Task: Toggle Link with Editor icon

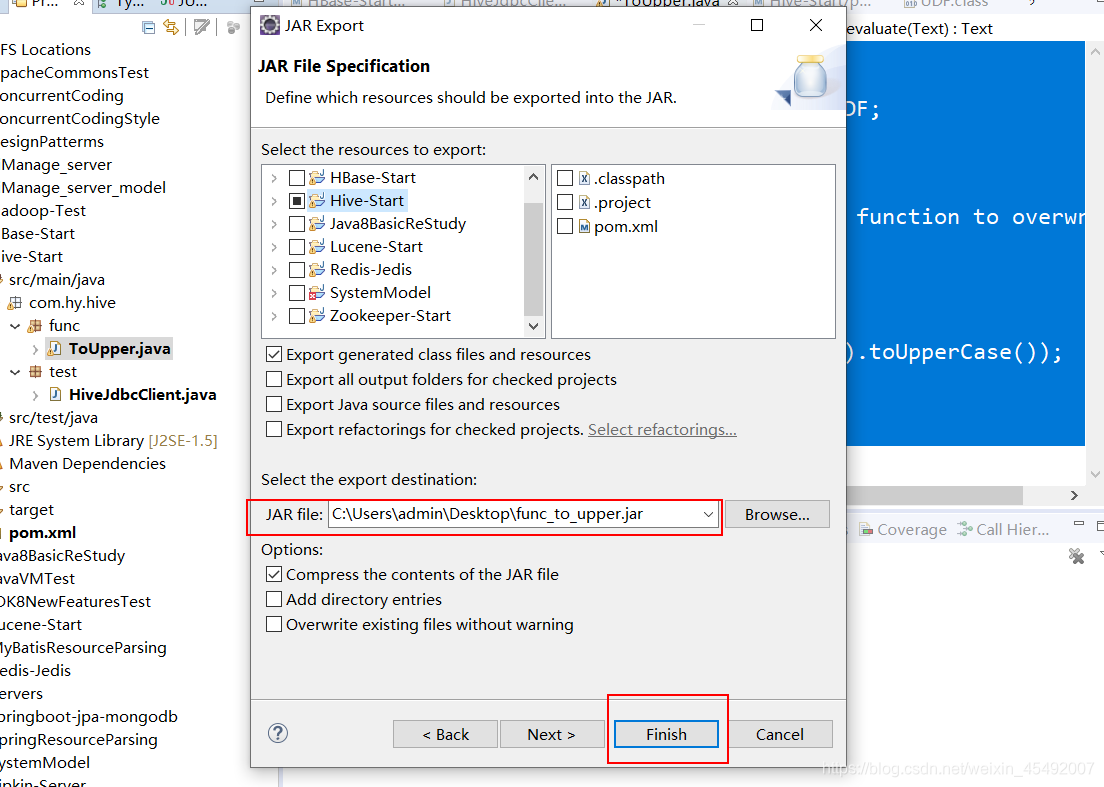Action: pos(171,27)
